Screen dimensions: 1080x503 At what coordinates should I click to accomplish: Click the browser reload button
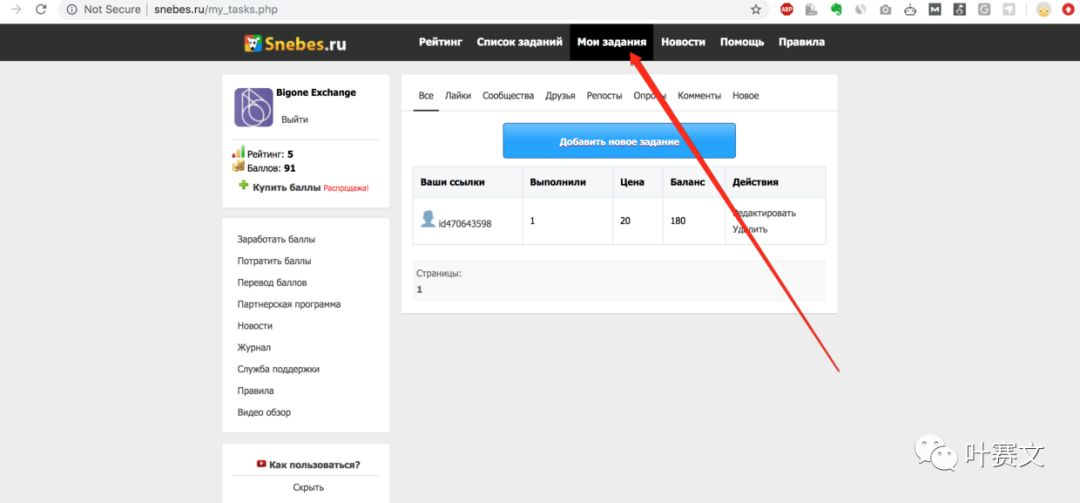(x=40, y=9)
